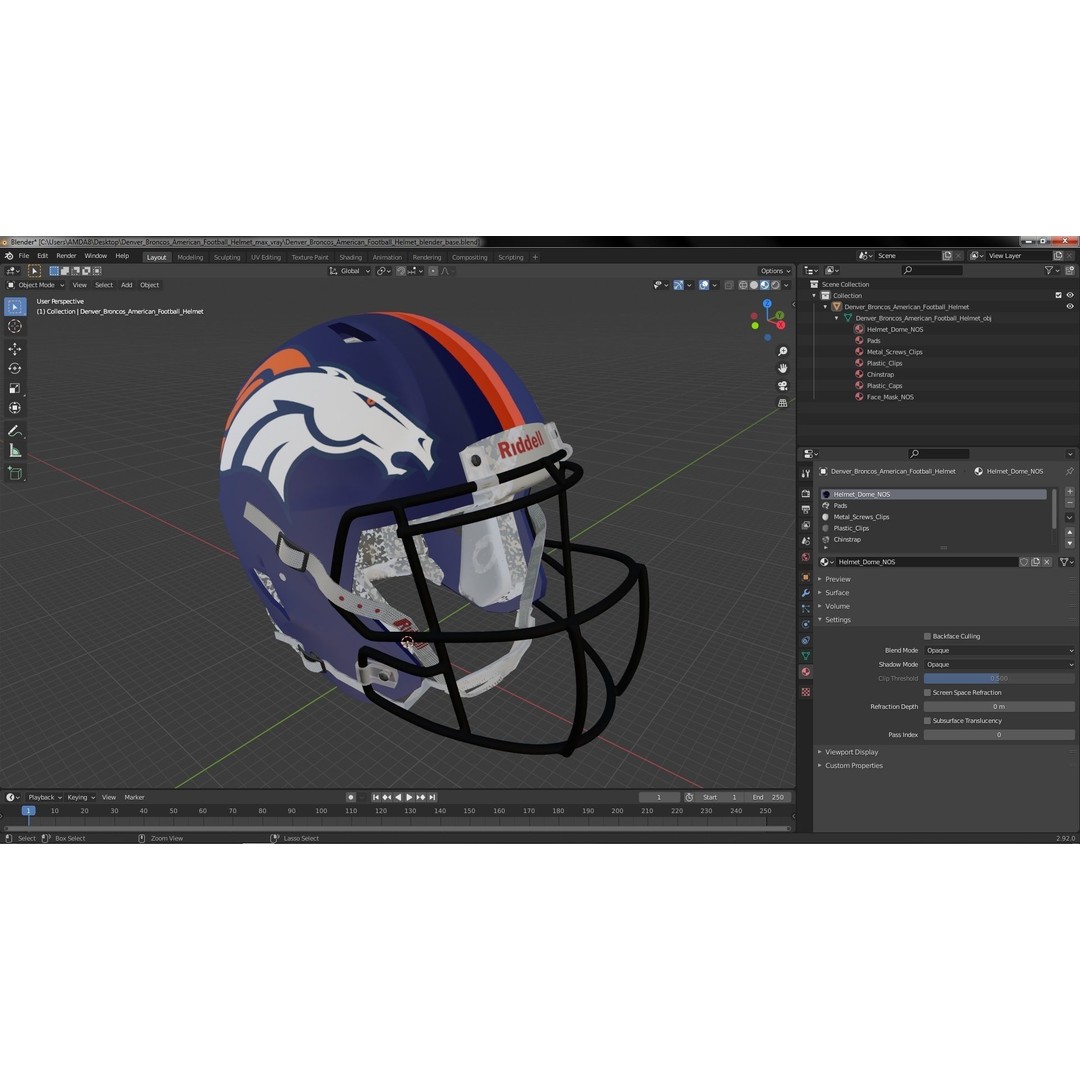Expand the Volume panel
The image size is (1080, 1080).
[x=837, y=607]
